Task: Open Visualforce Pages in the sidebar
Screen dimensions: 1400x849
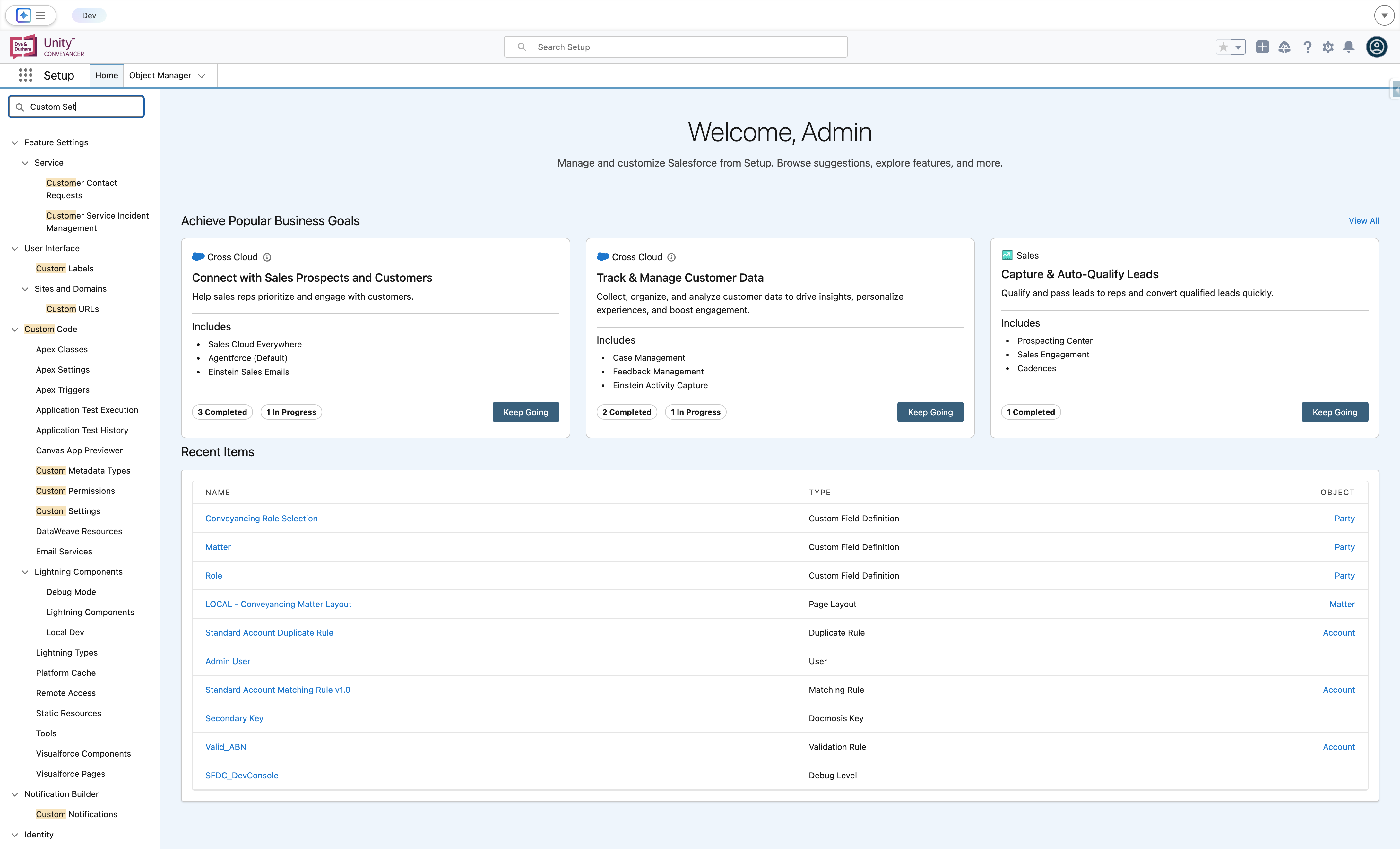Action: [71, 774]
